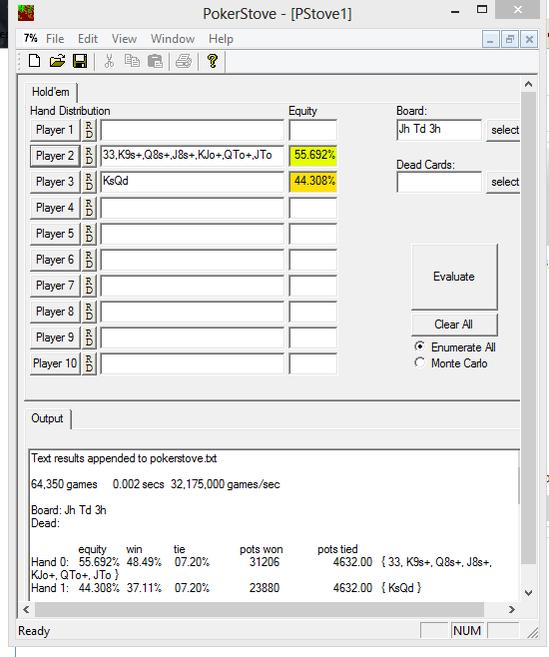The image size is (549, 657).
Task: Click the RD button next to Player 3
Action: (x=89, y=182)
